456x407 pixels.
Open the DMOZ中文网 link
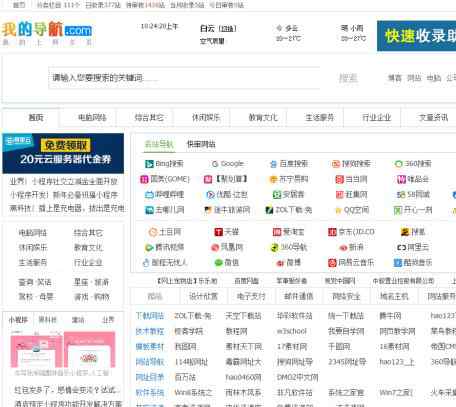[297, 378]
